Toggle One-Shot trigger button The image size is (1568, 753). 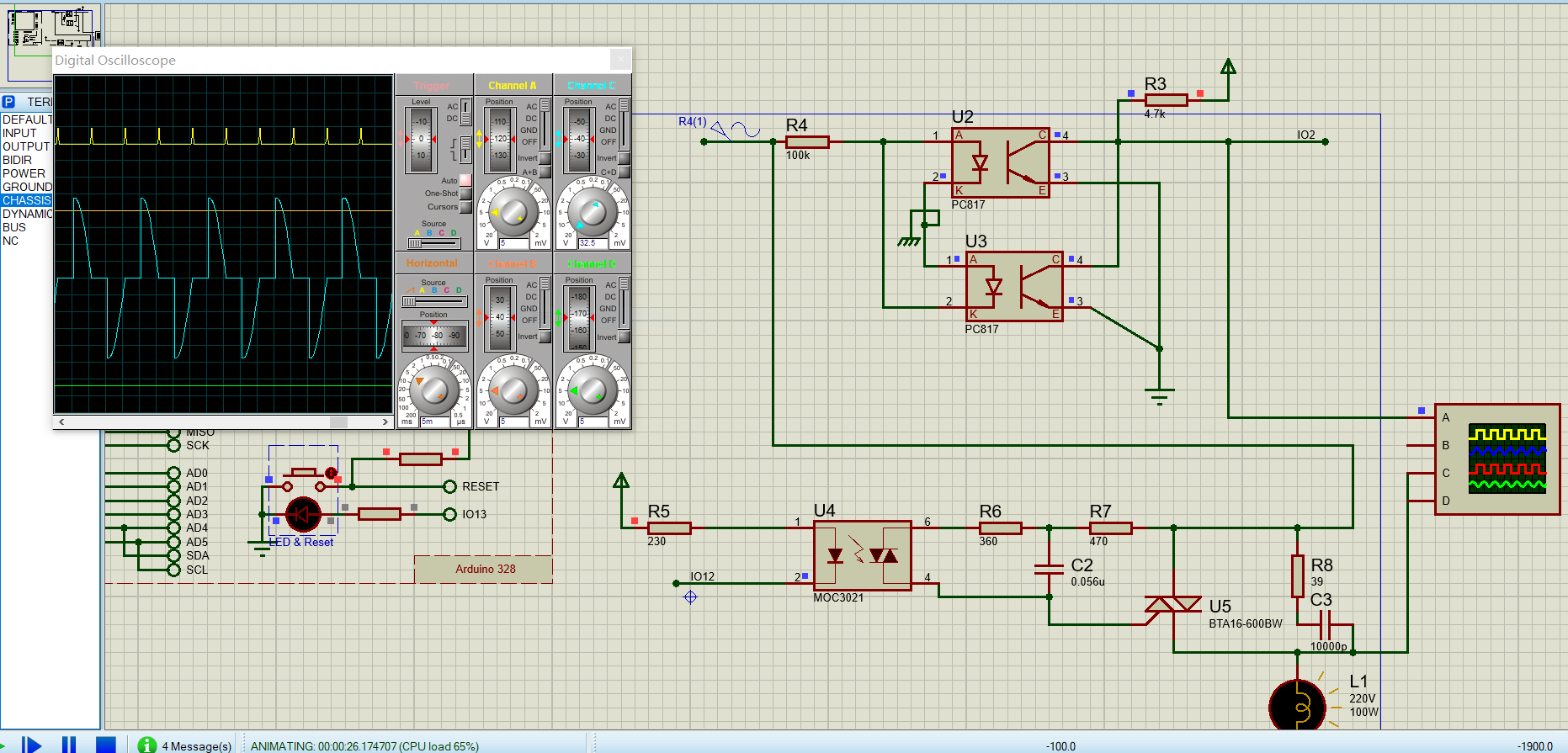(465, 194)
